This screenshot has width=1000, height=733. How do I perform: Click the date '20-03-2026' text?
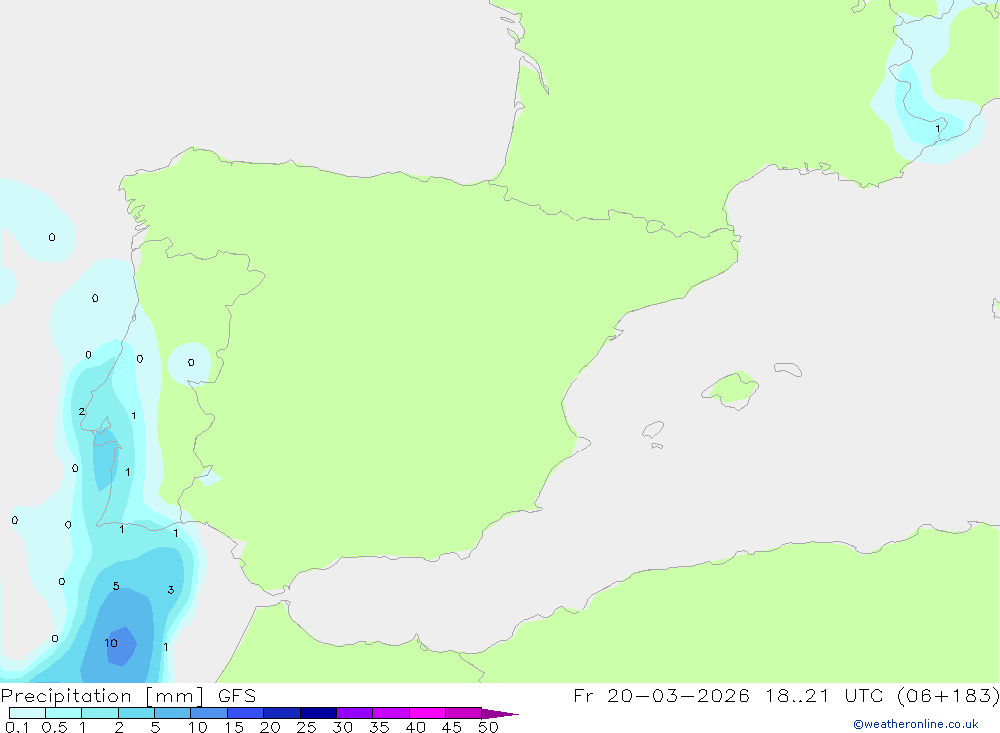pos(678,695)
